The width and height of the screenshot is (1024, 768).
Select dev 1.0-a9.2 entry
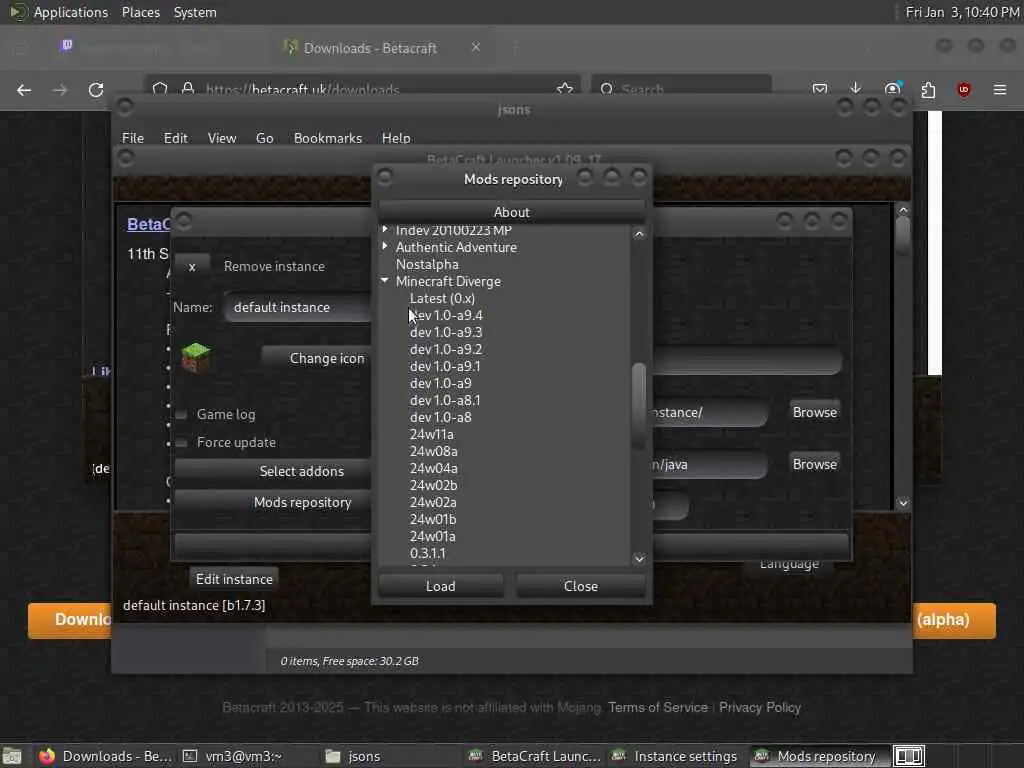[446, 349]
